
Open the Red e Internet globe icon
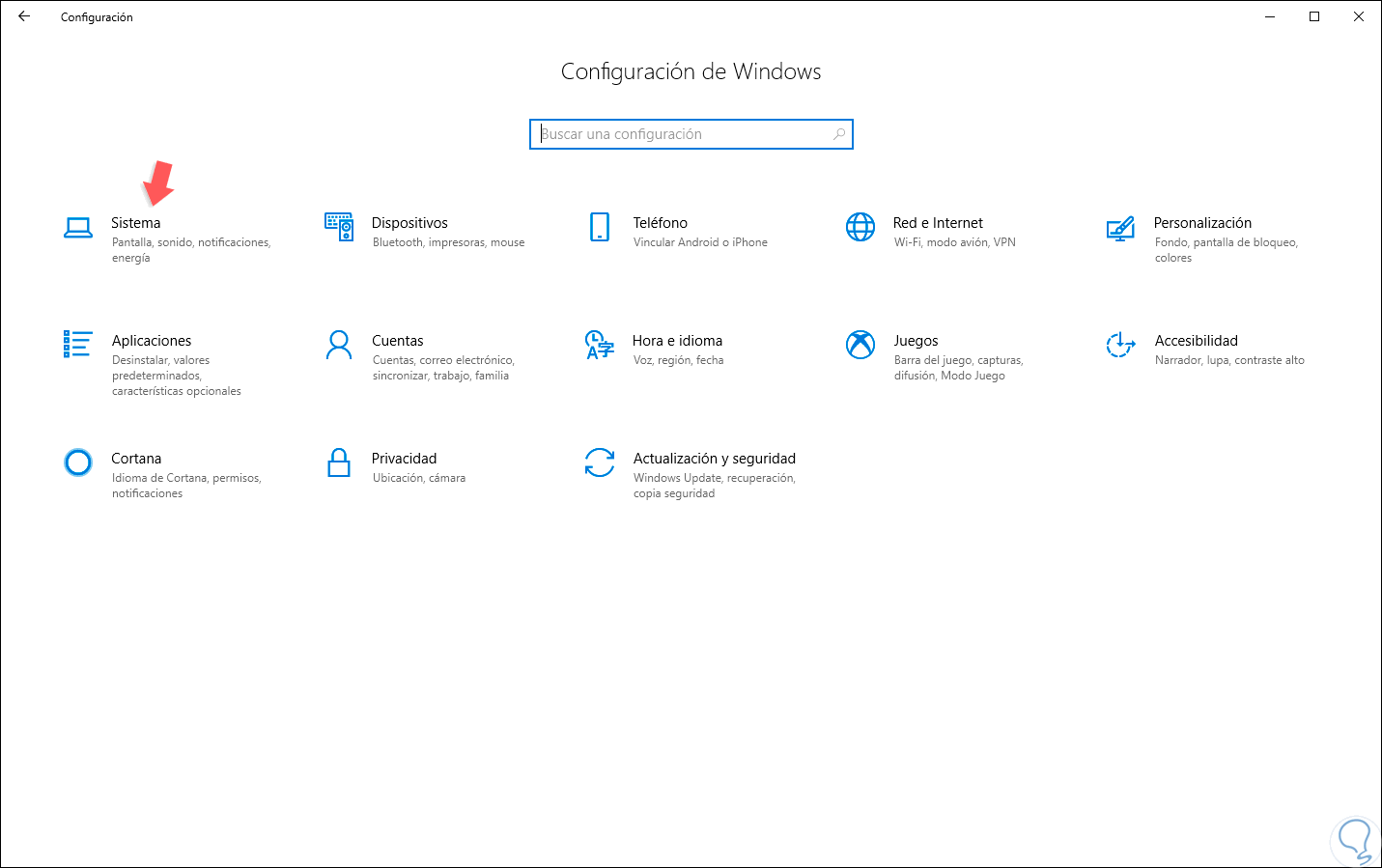[860, 227]
